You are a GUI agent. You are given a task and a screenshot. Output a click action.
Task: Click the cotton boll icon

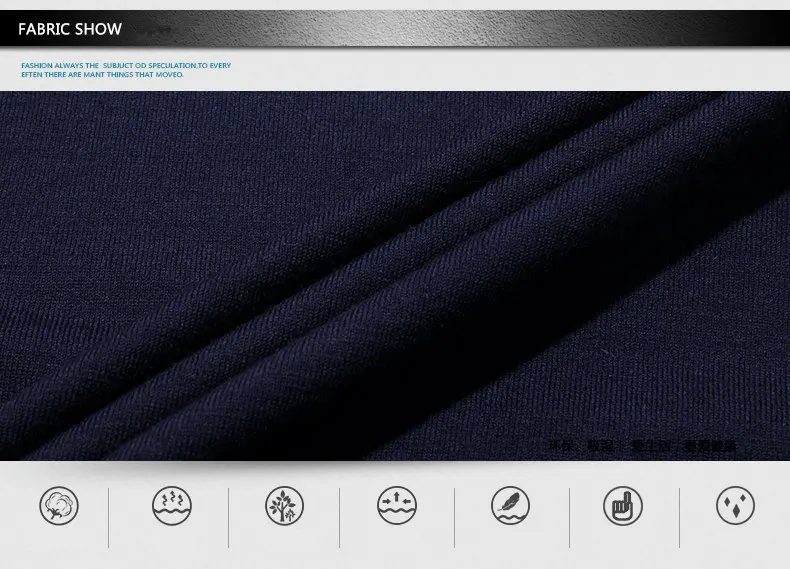(x=59, y=505)
